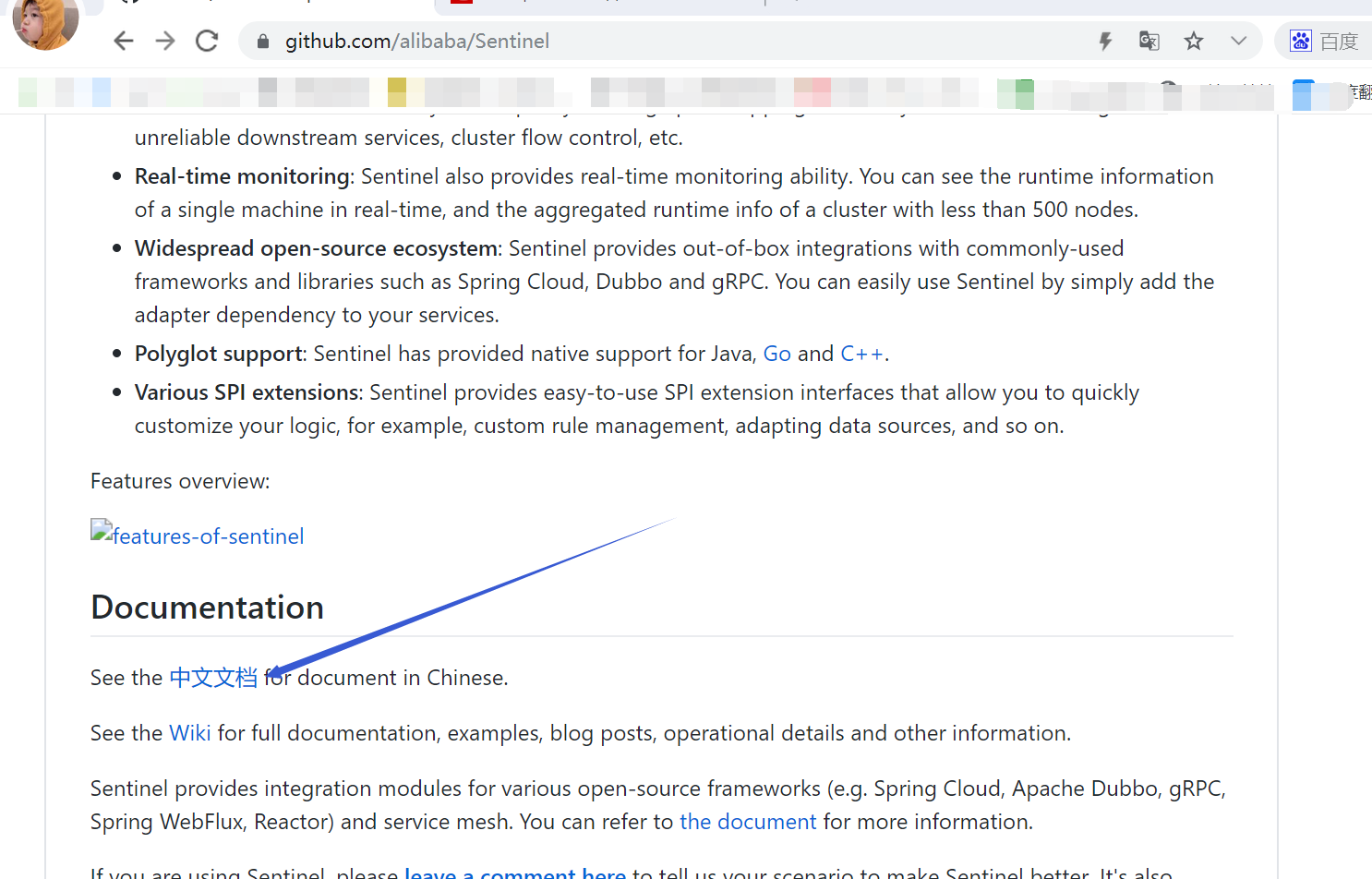This screenshot has width=1372, height=879.
Task: Click the 'Polyglot support' bold text
Action: pyautogui.click(x=219, y=354)
